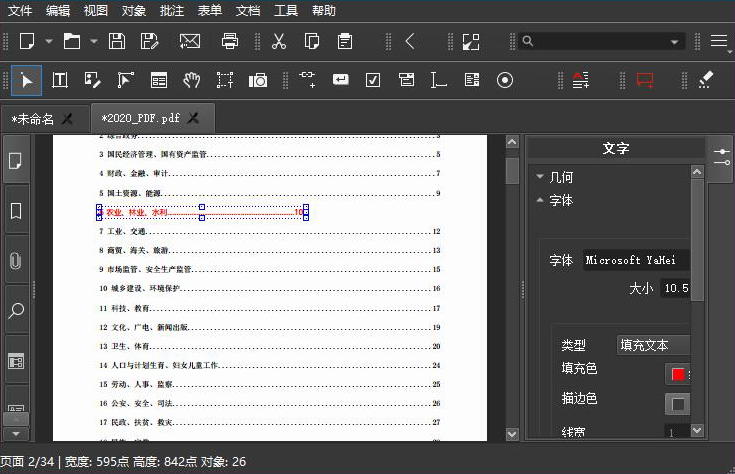Open the search panel with the magnifier icon
Viewport: 735px width, 474px height.
pyautogui.click(x=16, y=310)
